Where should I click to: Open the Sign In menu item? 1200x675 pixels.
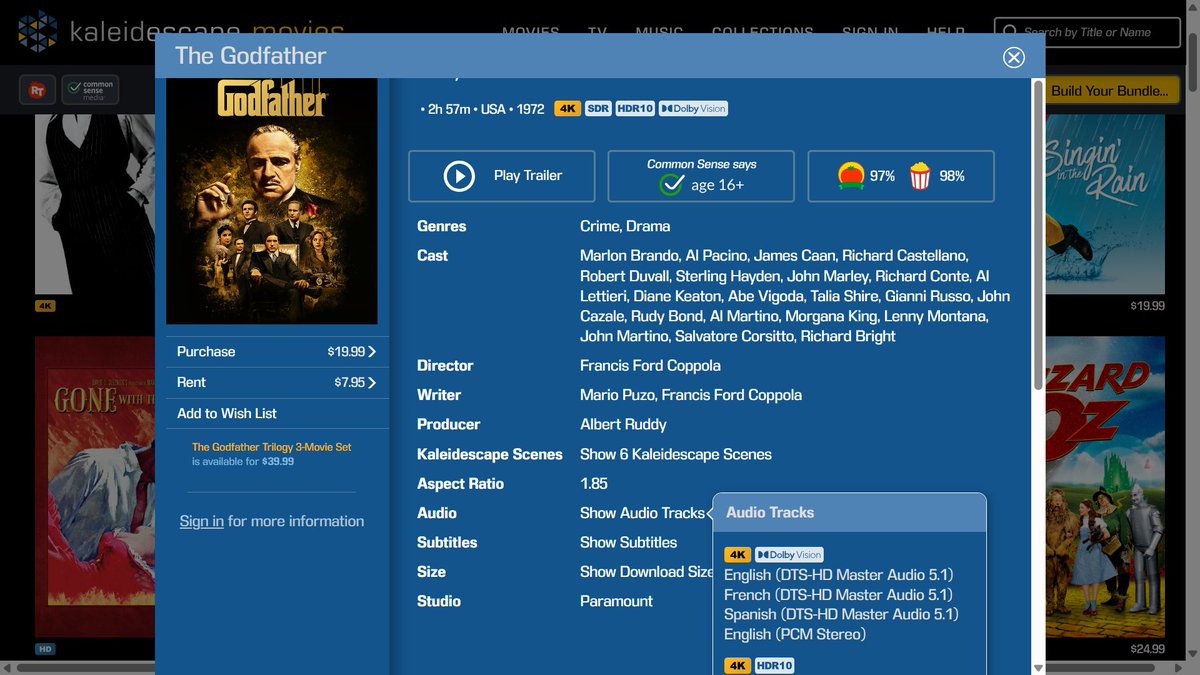[x=870, y=32]
